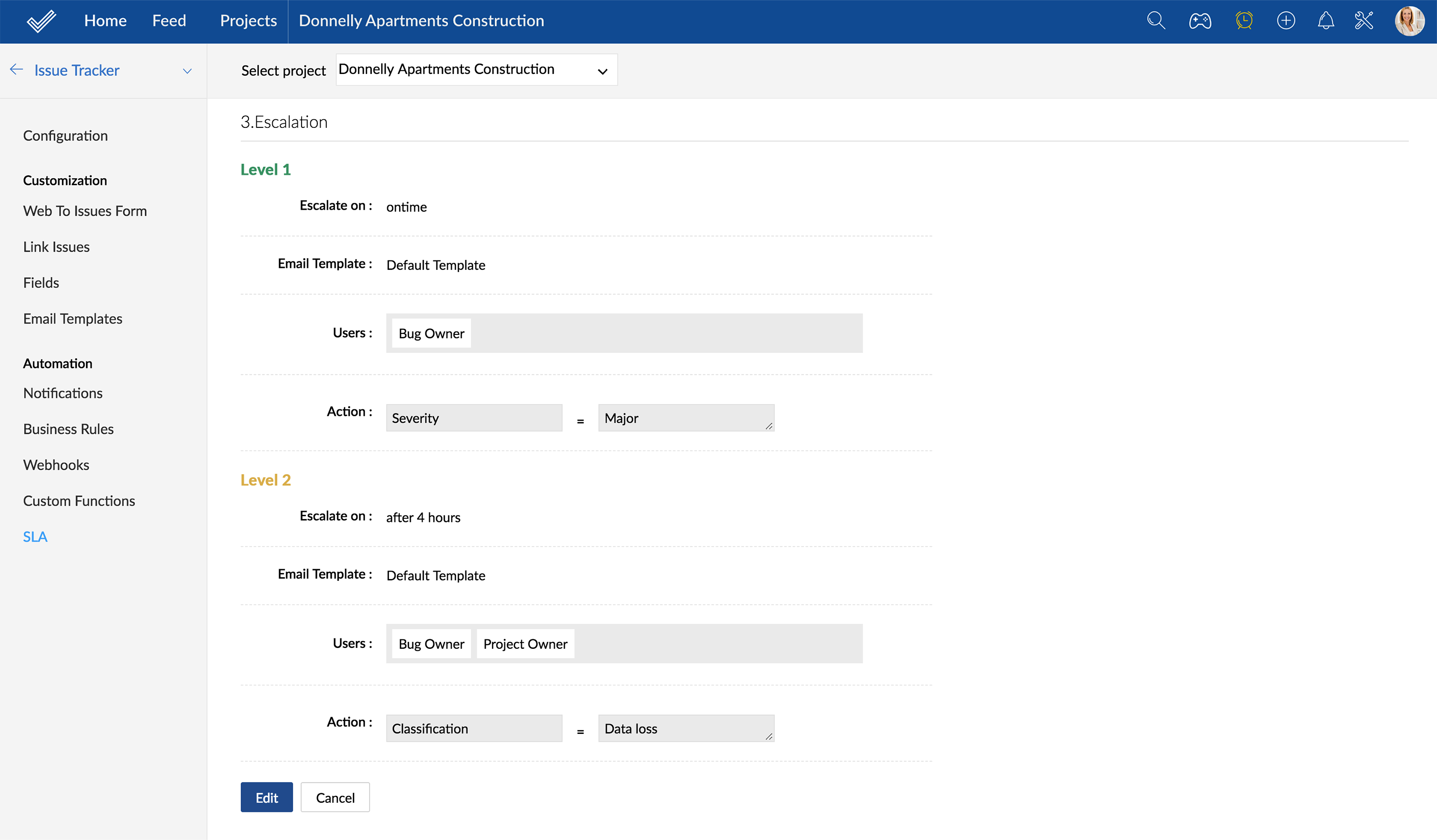Open Email Templates in sidebar
This screenshot has height=840, width=1437.
pyautogui.click(x=73, y=319)
